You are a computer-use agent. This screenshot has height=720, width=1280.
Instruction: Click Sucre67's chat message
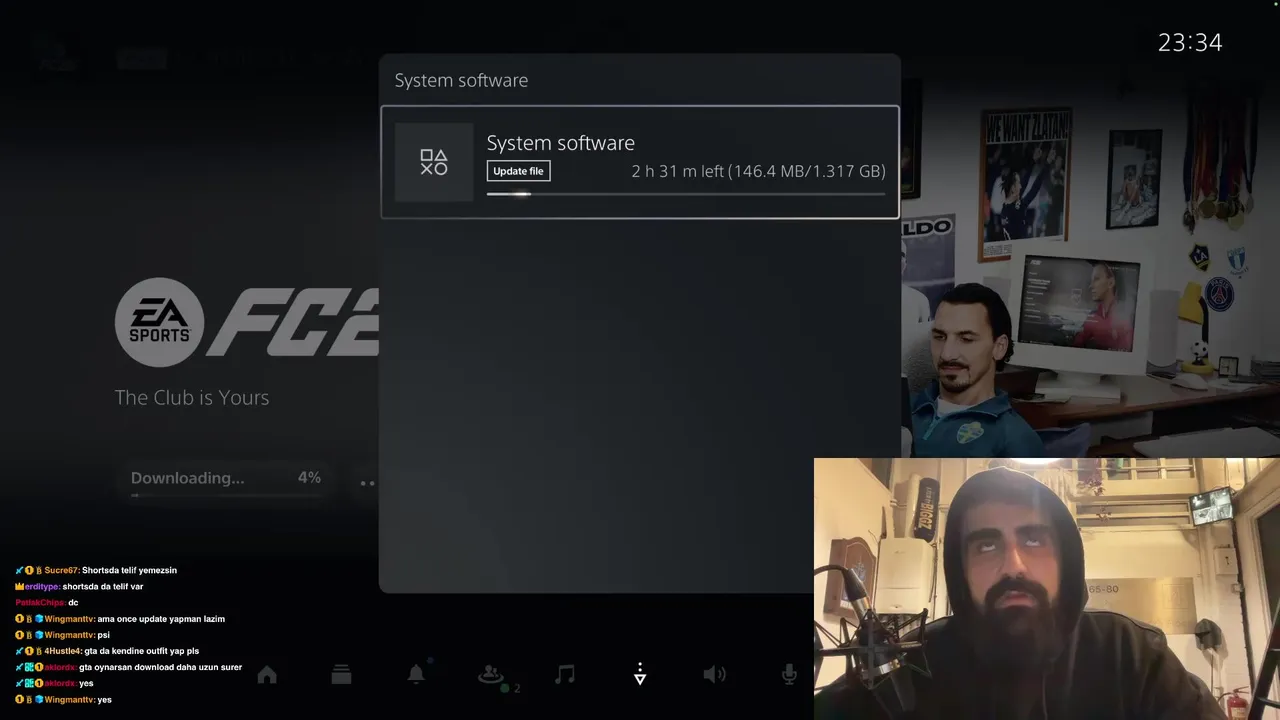point(96,570)
